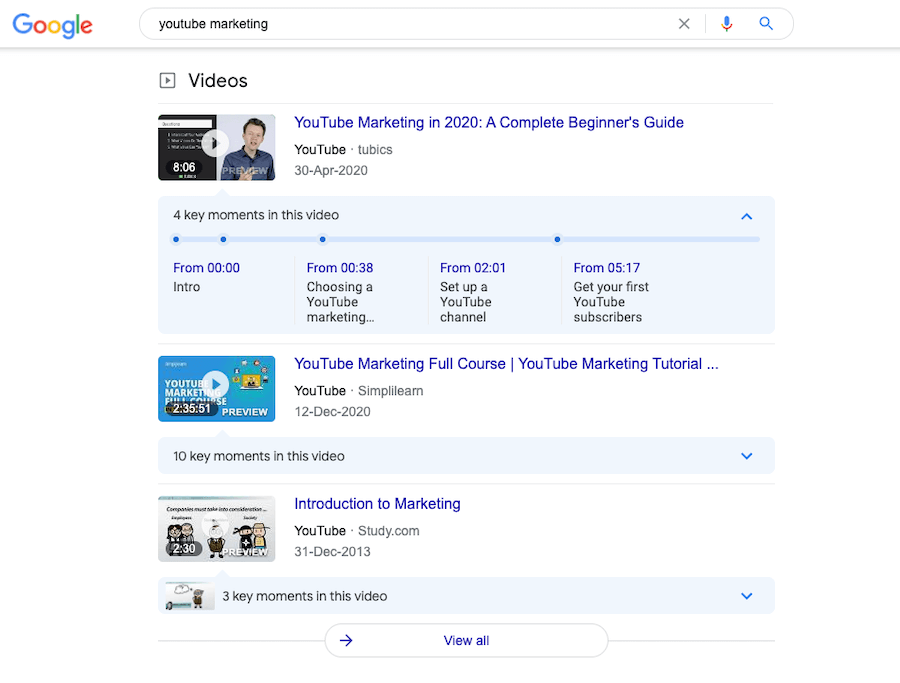Click the Study.com channel name
900x683 pixels.
coord(389,531)
